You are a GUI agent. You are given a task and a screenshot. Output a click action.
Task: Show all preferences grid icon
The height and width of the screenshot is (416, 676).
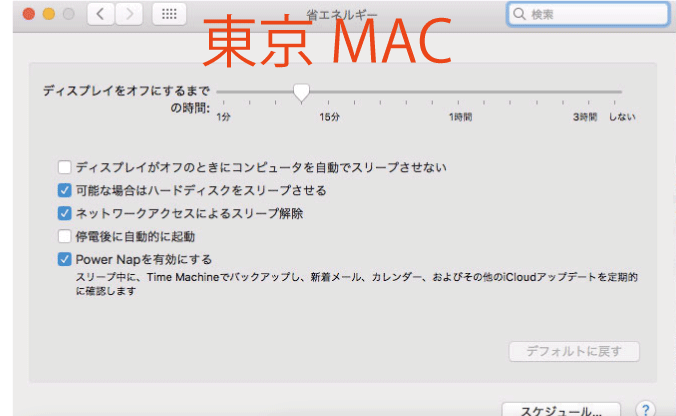coord(169,14)
